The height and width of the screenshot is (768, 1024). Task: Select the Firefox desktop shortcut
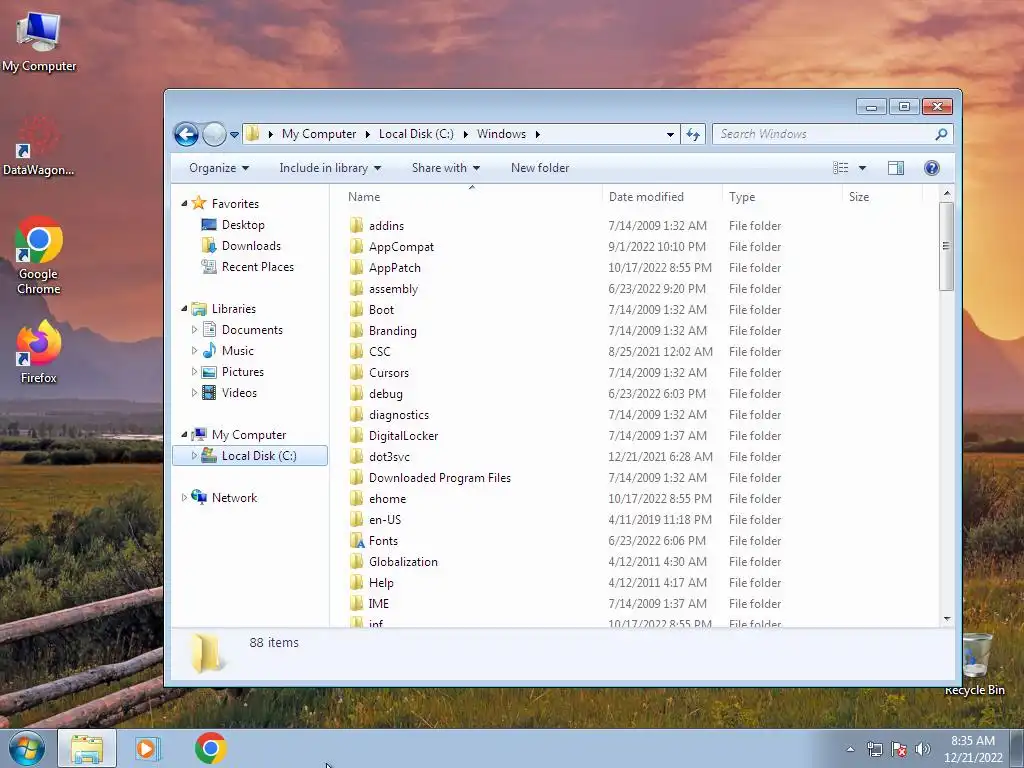(39, 353)
